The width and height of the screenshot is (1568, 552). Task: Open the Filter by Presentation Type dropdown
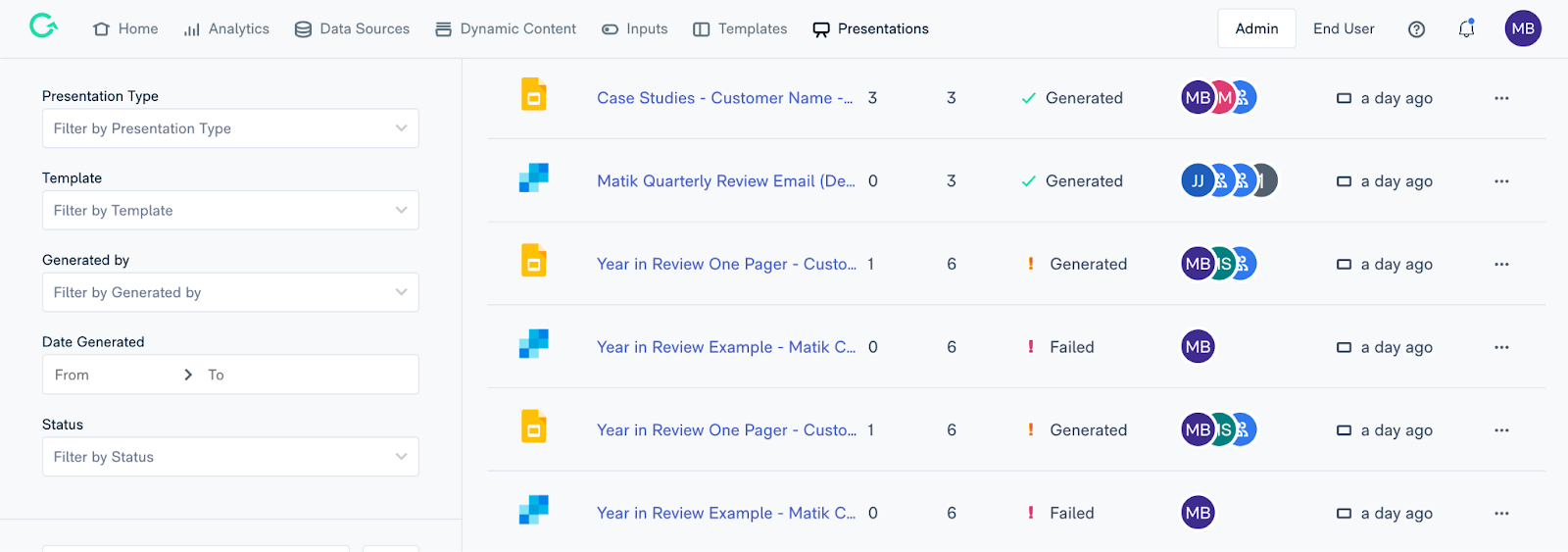(x=230, y=128)
